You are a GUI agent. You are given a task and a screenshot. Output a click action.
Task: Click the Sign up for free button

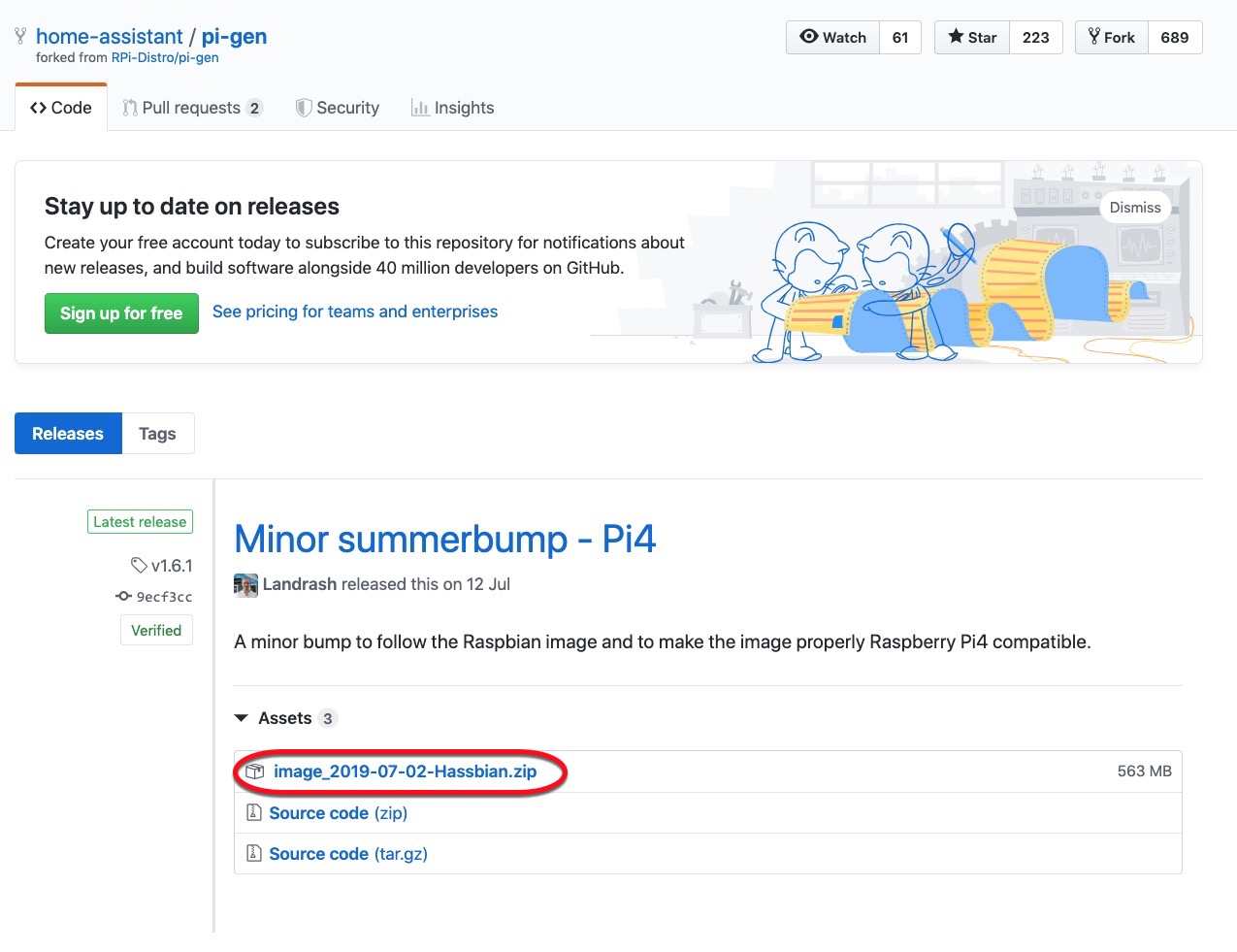[121, 313]
